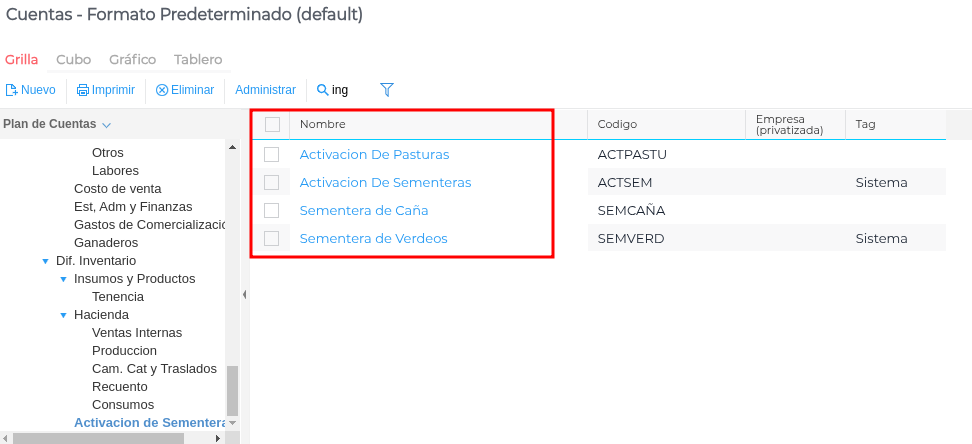The width and height of the screenshot is (972, 444).
Task: Switch to the Gráfico tab
Action: (x=132, y=60)
